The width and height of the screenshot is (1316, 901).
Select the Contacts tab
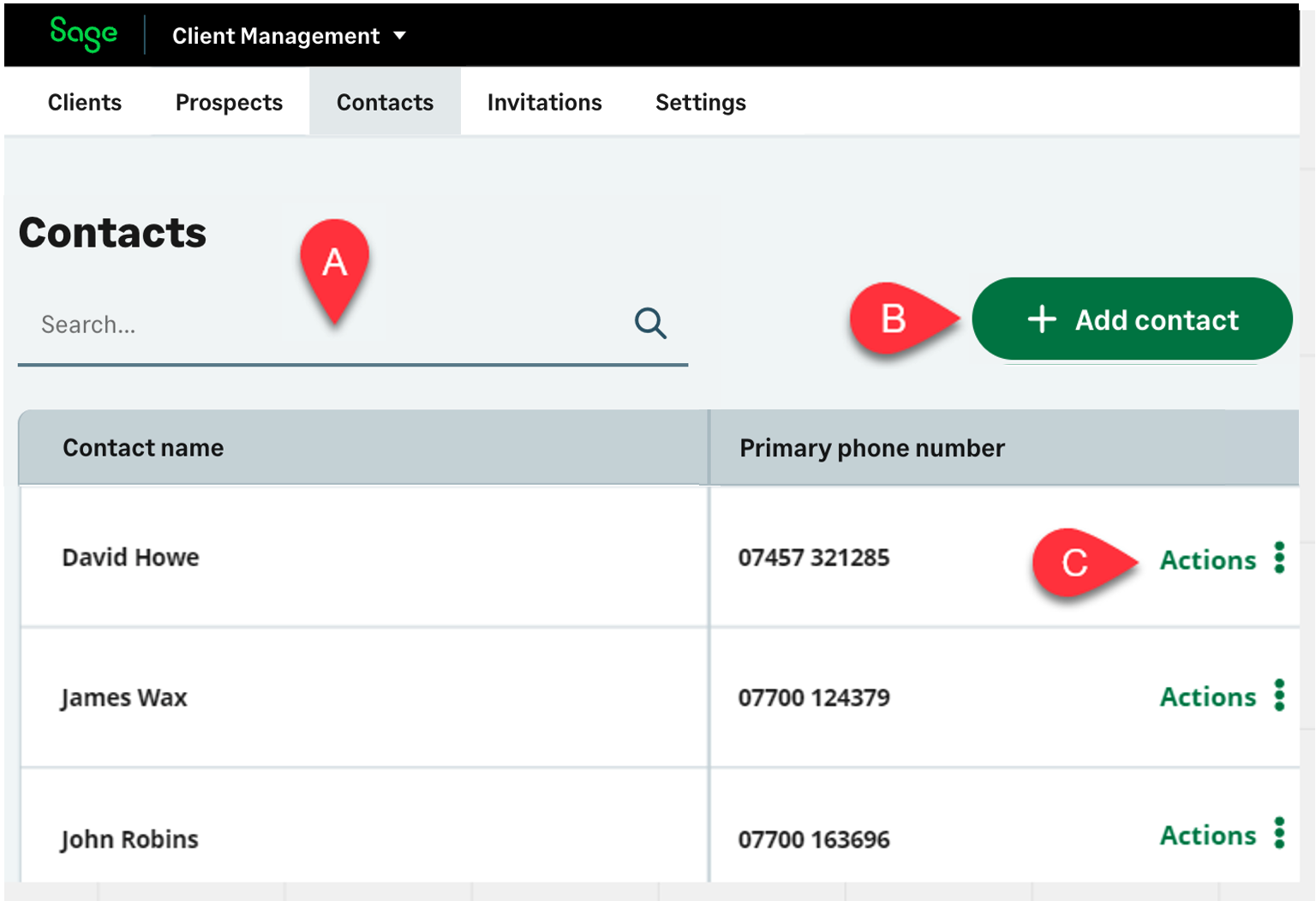385,103
